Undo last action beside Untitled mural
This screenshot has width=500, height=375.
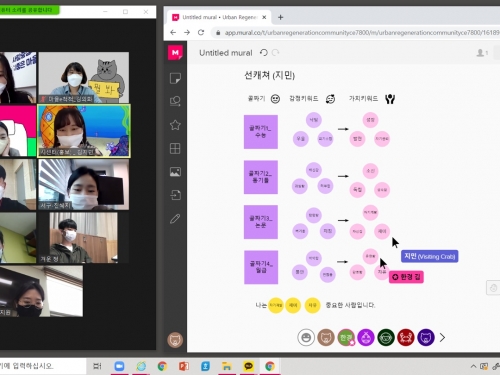point(264,53)
